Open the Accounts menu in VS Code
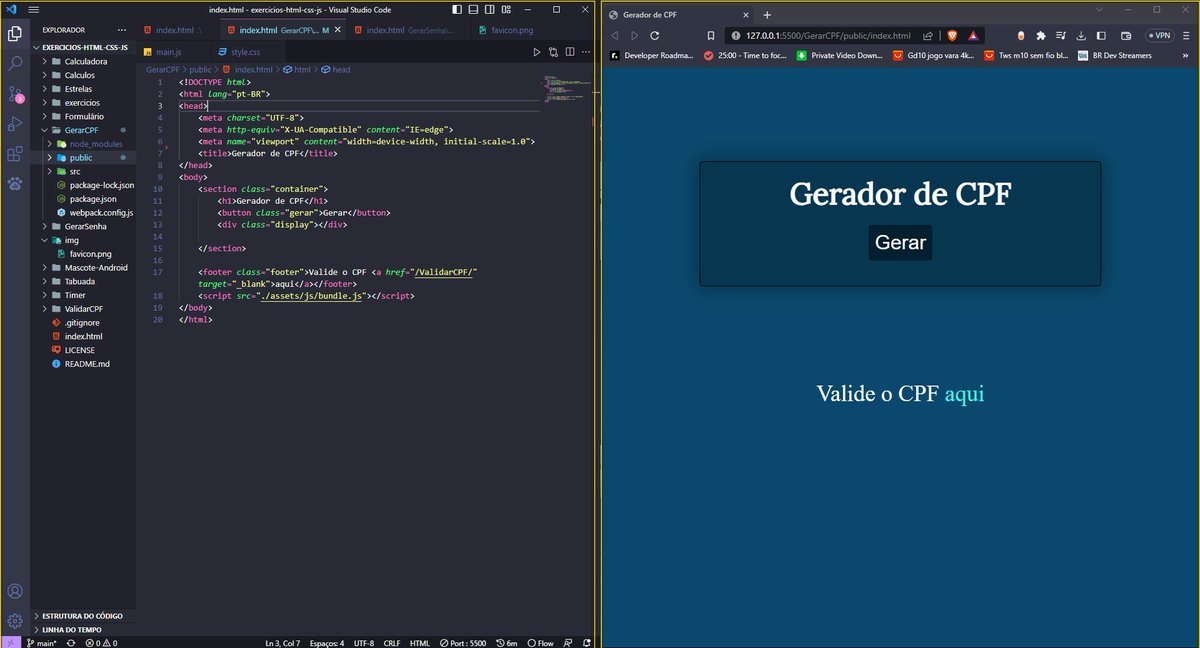This screenshot has height=648, width=1200. (x=15, y=592)
